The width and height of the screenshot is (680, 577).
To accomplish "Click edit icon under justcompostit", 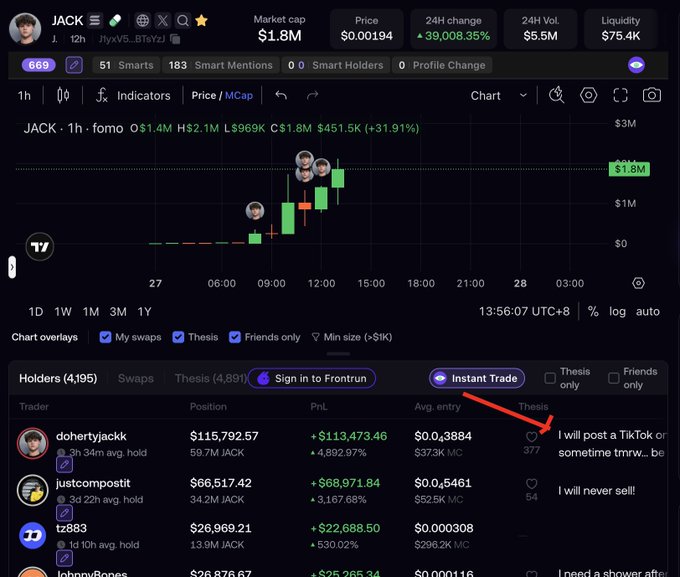I will tap(64, 513).
